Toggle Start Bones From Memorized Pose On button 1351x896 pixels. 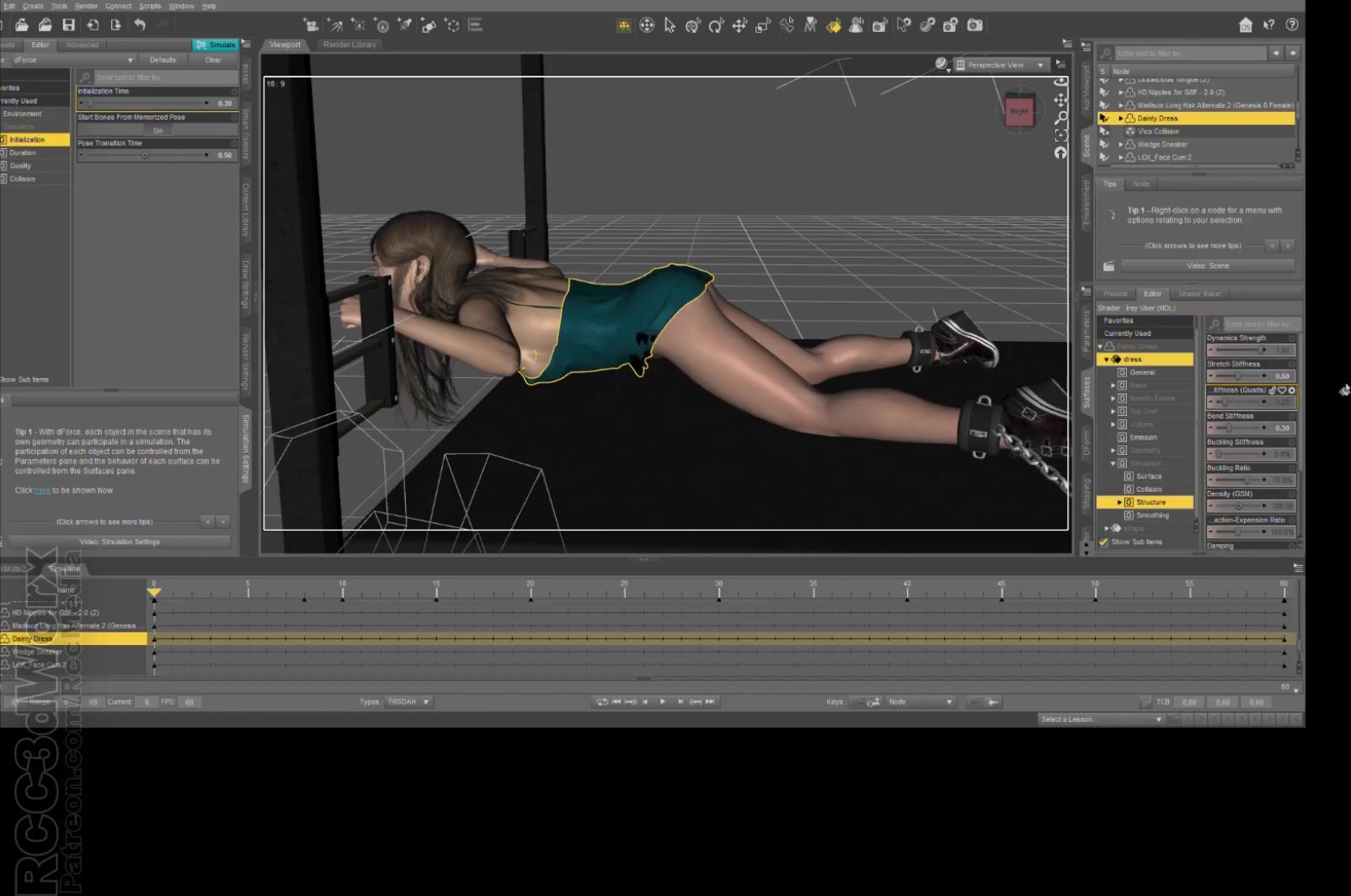pyautogui.click(x=158, y=131)
